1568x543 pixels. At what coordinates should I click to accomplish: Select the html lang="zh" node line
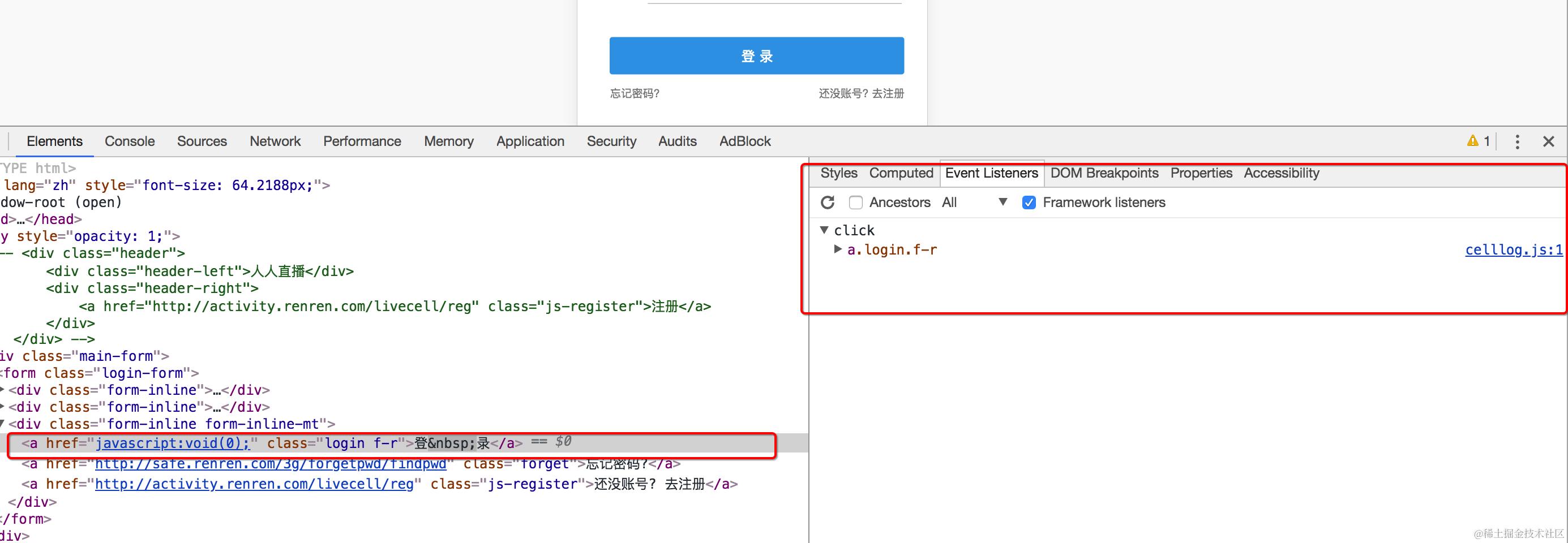(x=165, y=185)
